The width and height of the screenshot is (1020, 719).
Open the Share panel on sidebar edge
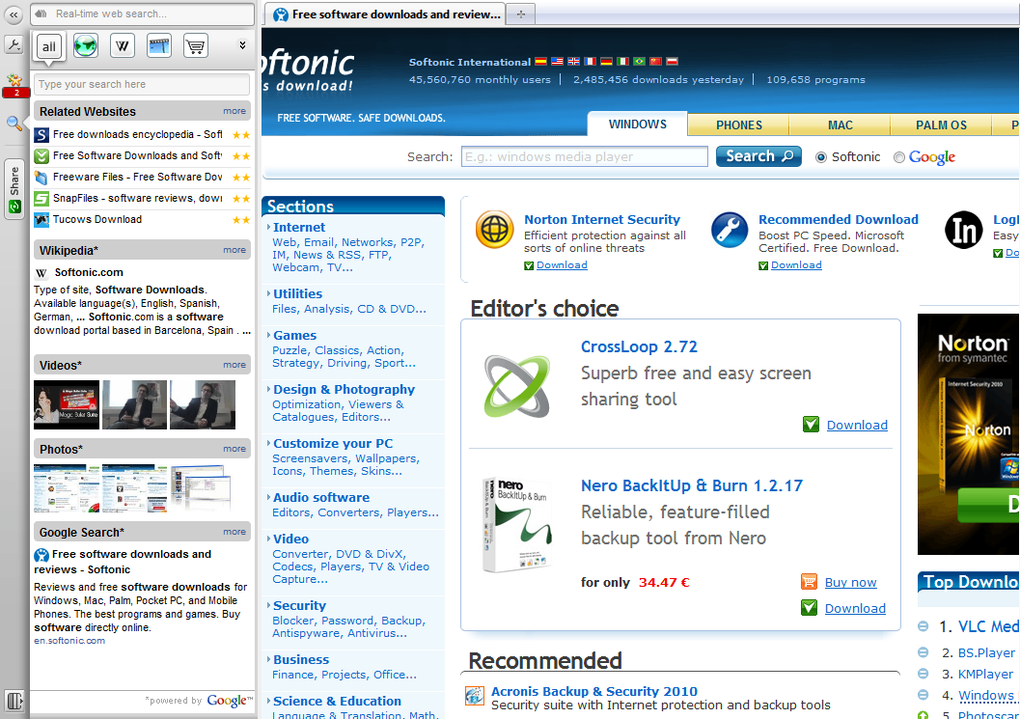14,189
